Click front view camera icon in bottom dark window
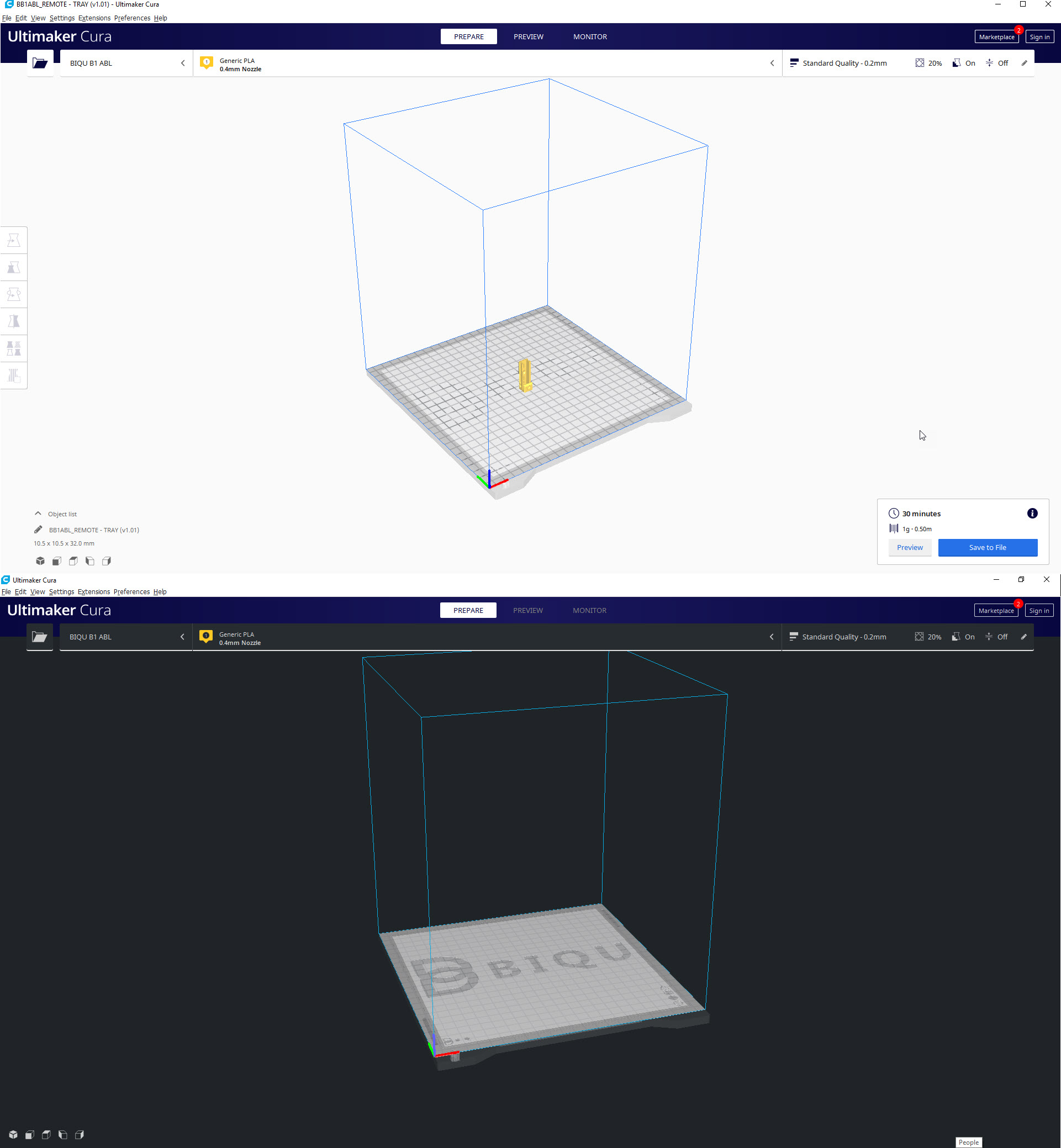The height and width of the screenshot is (1148, 1061). [30, 1135]
